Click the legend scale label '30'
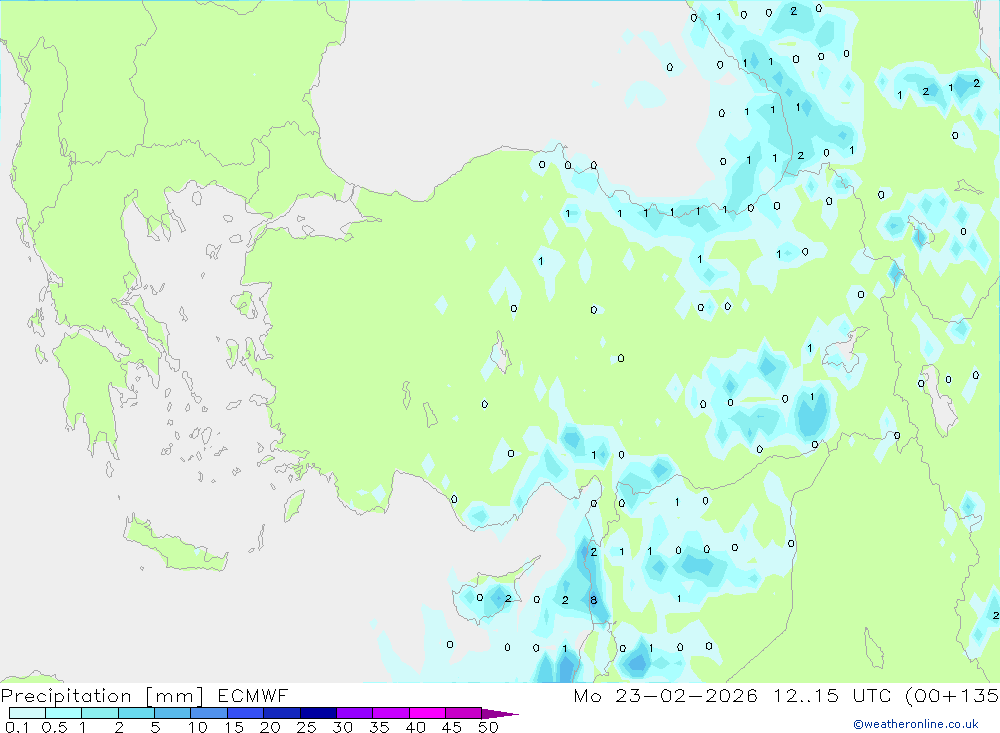Viewport: 1000px width, 733px height. coord(343,727)
